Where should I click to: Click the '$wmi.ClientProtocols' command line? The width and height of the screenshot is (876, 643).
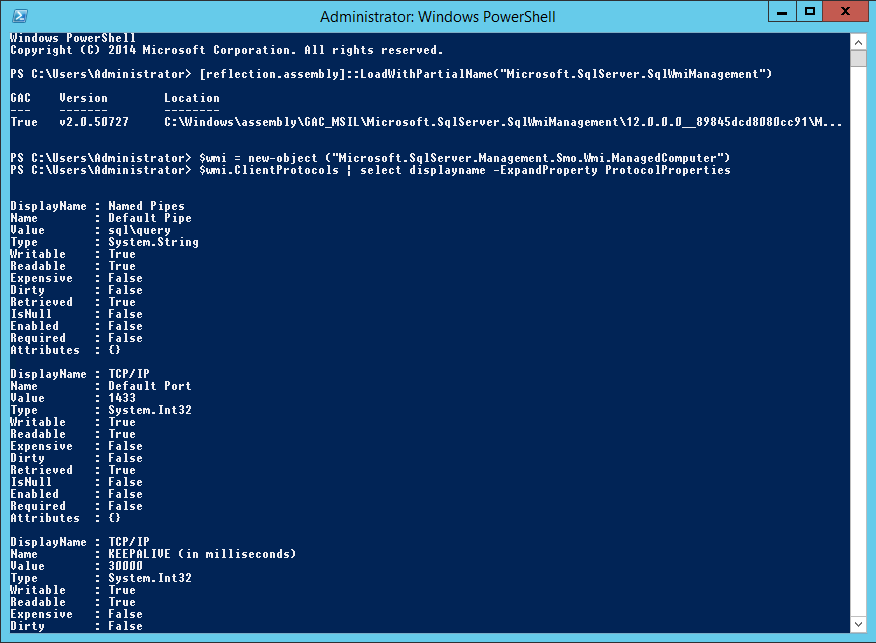point(370,170)
